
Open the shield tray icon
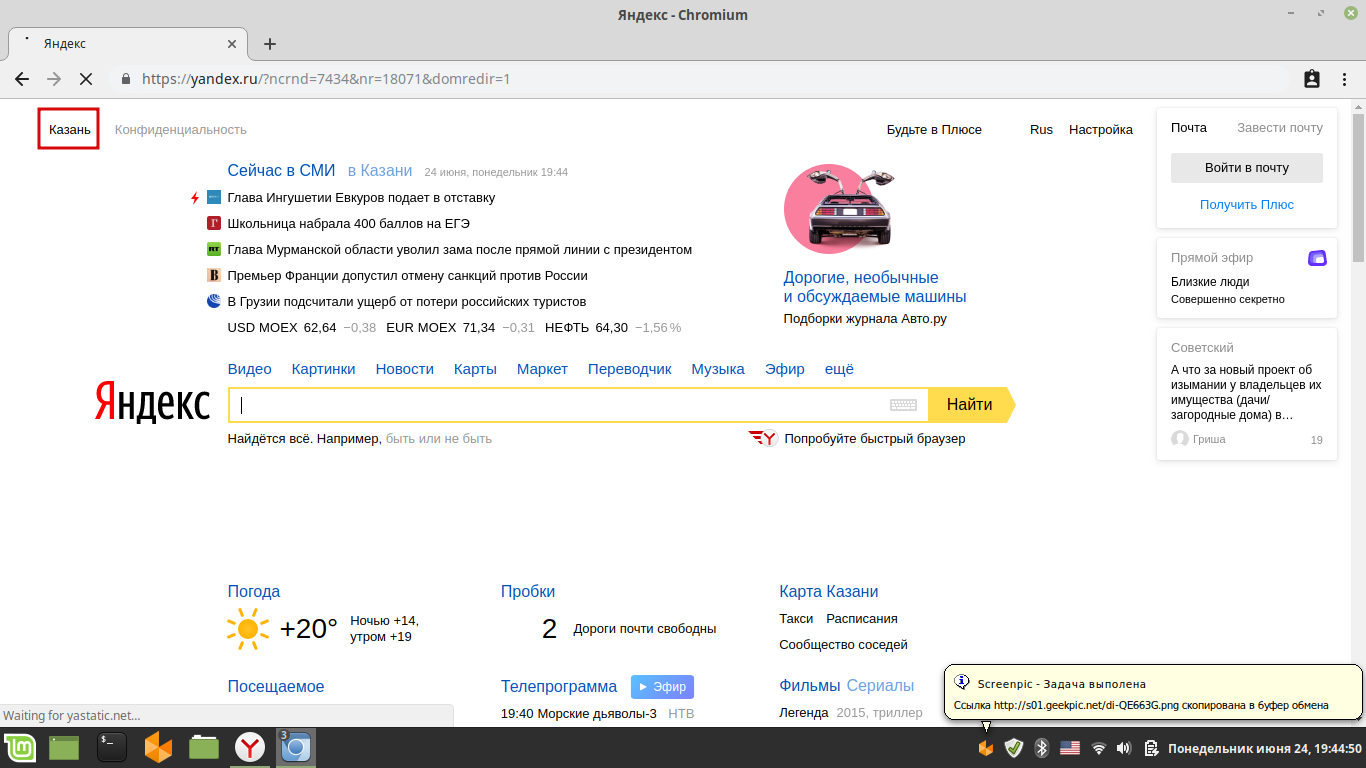(1013, 748)
